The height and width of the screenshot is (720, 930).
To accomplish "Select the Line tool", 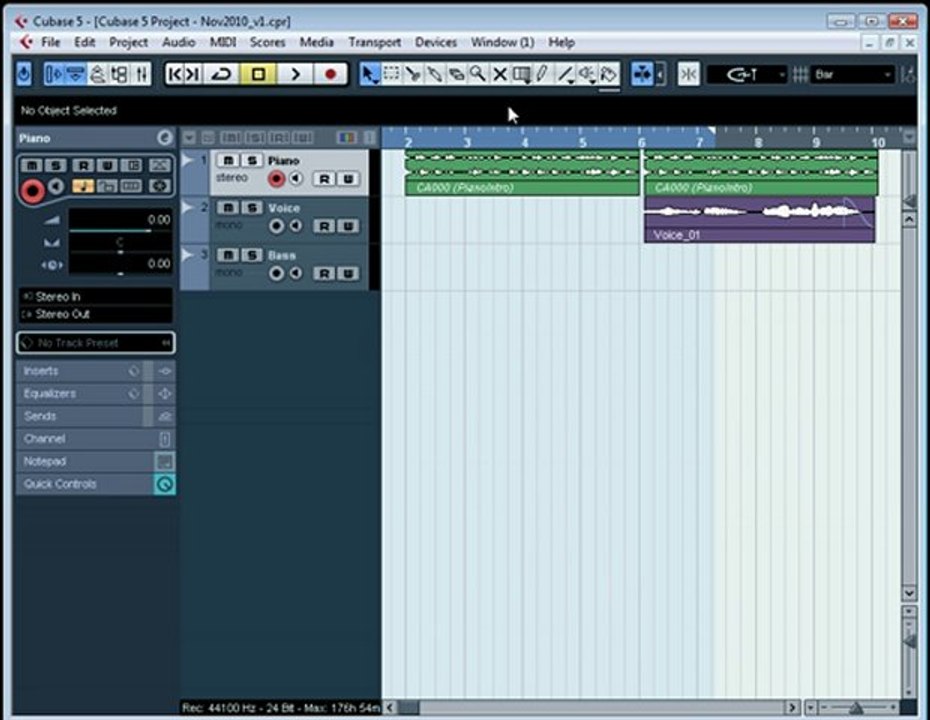I will pos(565,74).
